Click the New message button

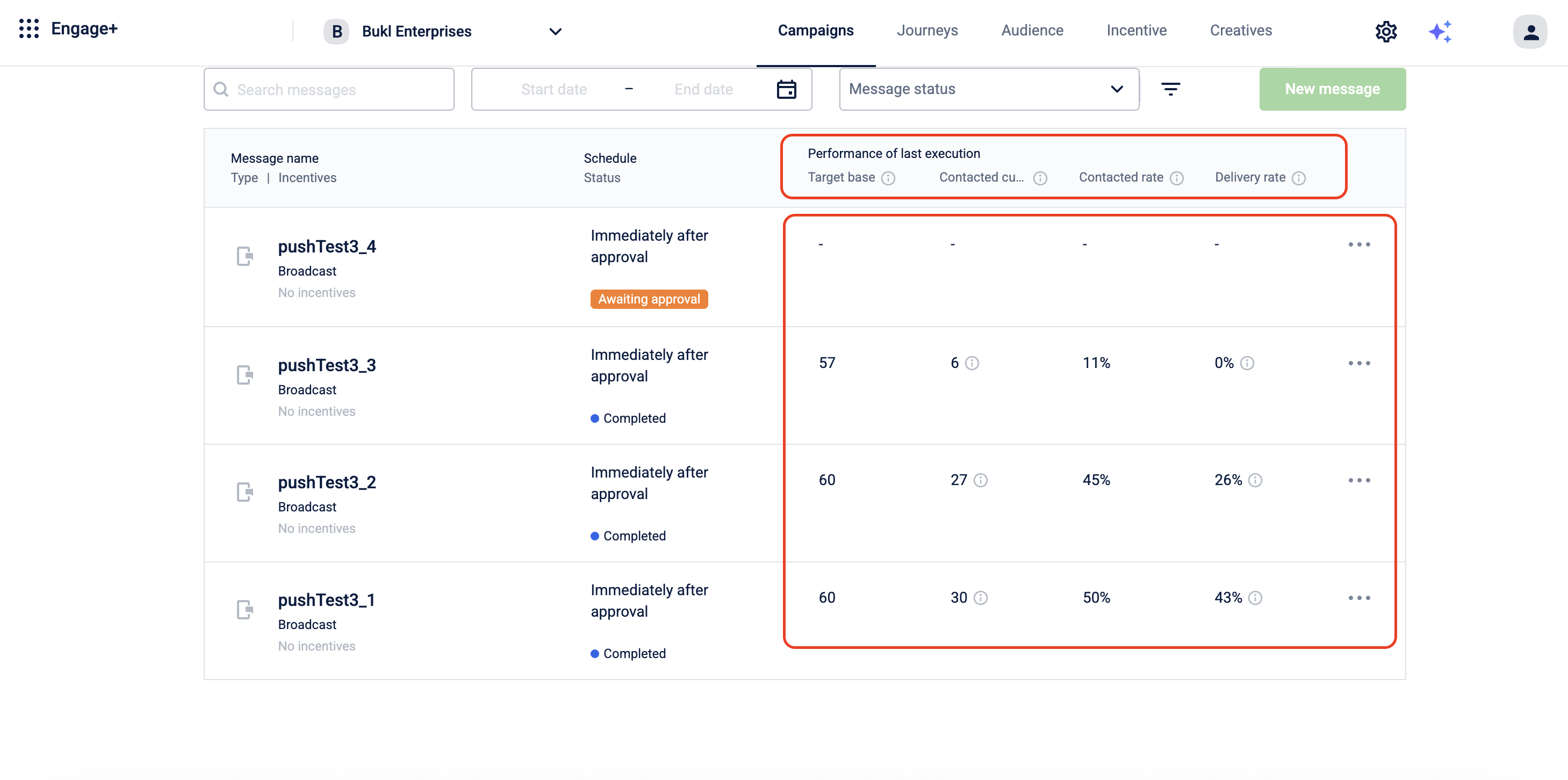pyautogui.click(x=1332, y=89)
